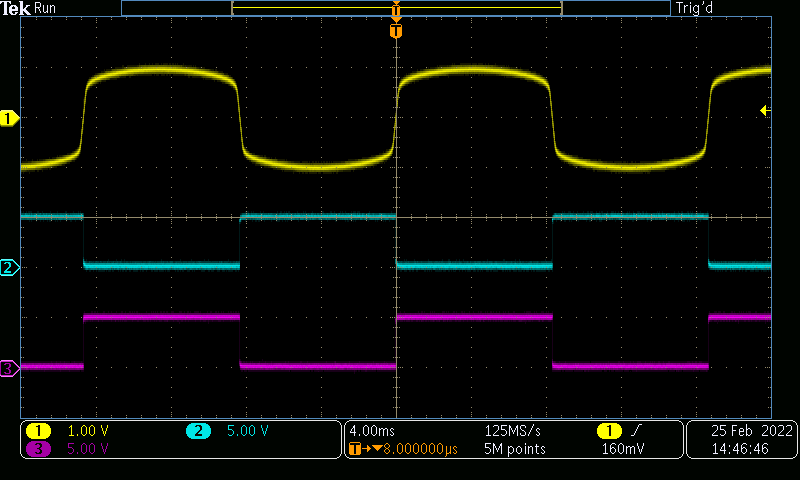Select the orange trigger position T marker
Screen dimensions: 800x480
pyautogui.click(x=396, y=32)
